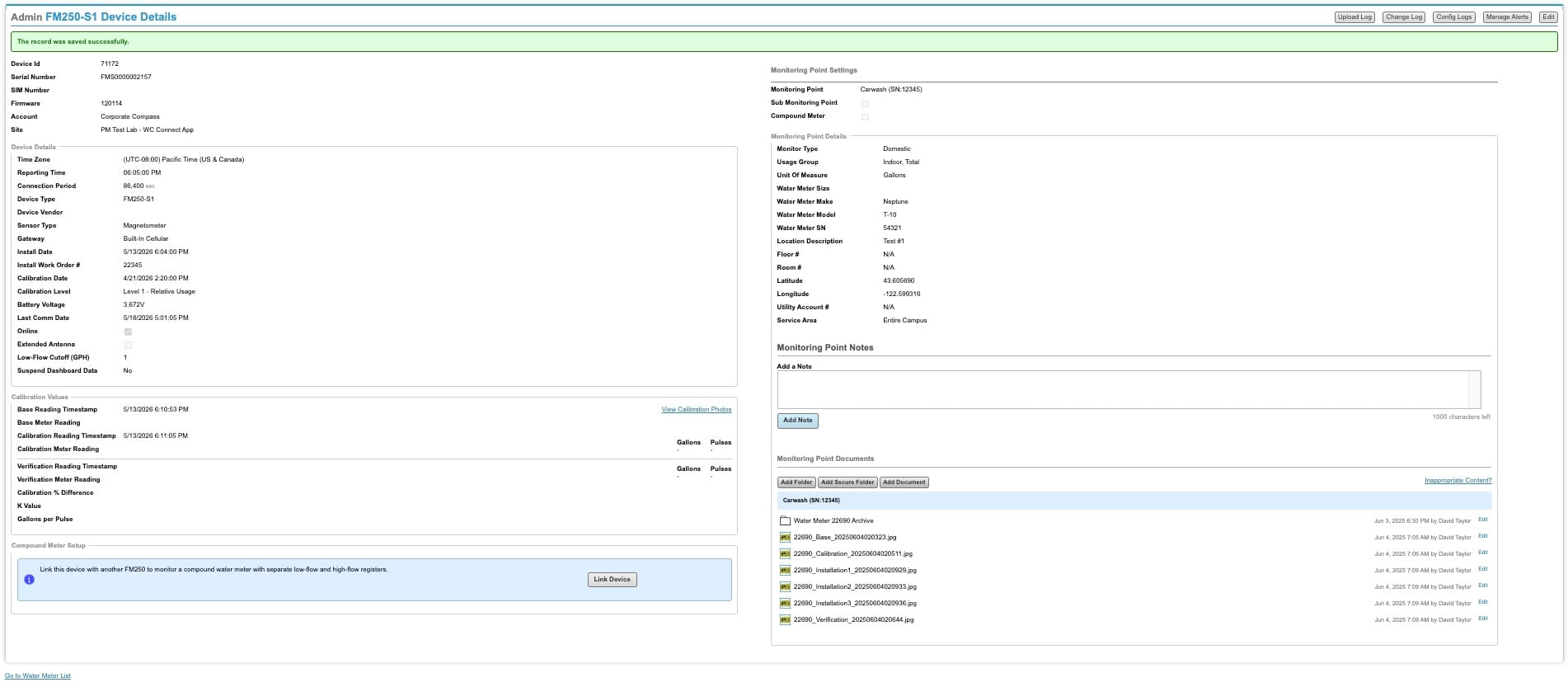Screen dimensions: 1568x687
Task: Click the Service Area value Entire Campus
Action: pos(905,321)
